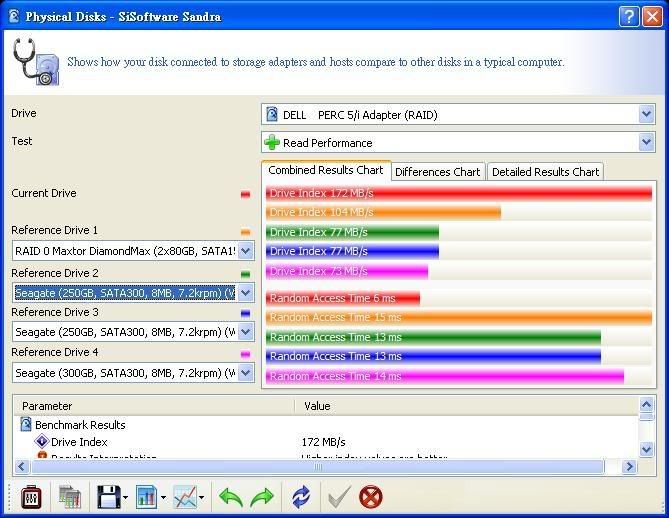Switch to the Differences Chart tab
This screenshot has width=669, height=518.
[x=438, y=172]
